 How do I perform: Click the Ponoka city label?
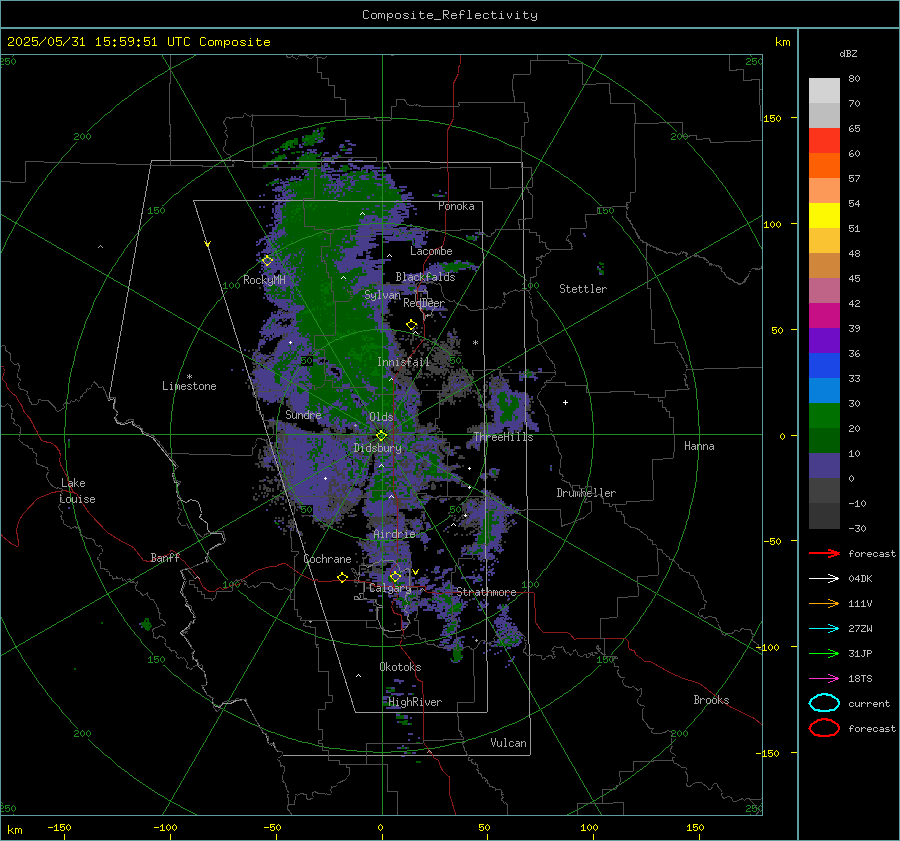coord(456,206)
